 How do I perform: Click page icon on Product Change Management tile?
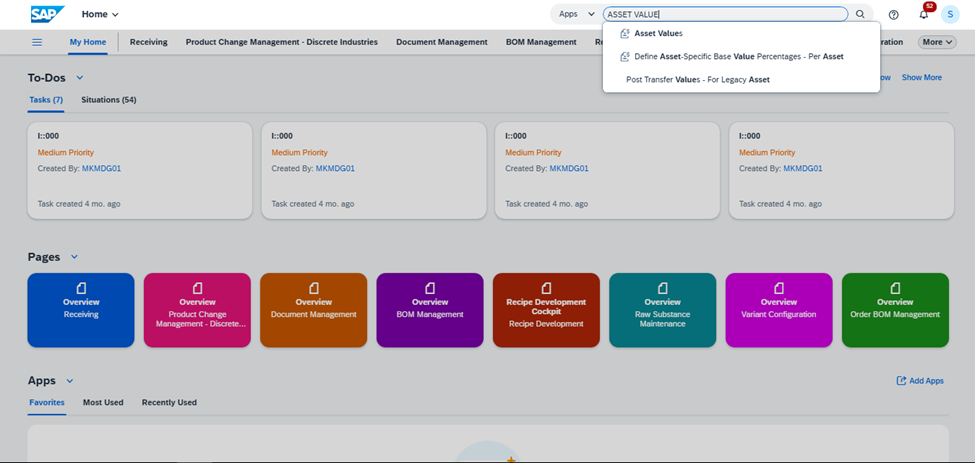[197, 288]
